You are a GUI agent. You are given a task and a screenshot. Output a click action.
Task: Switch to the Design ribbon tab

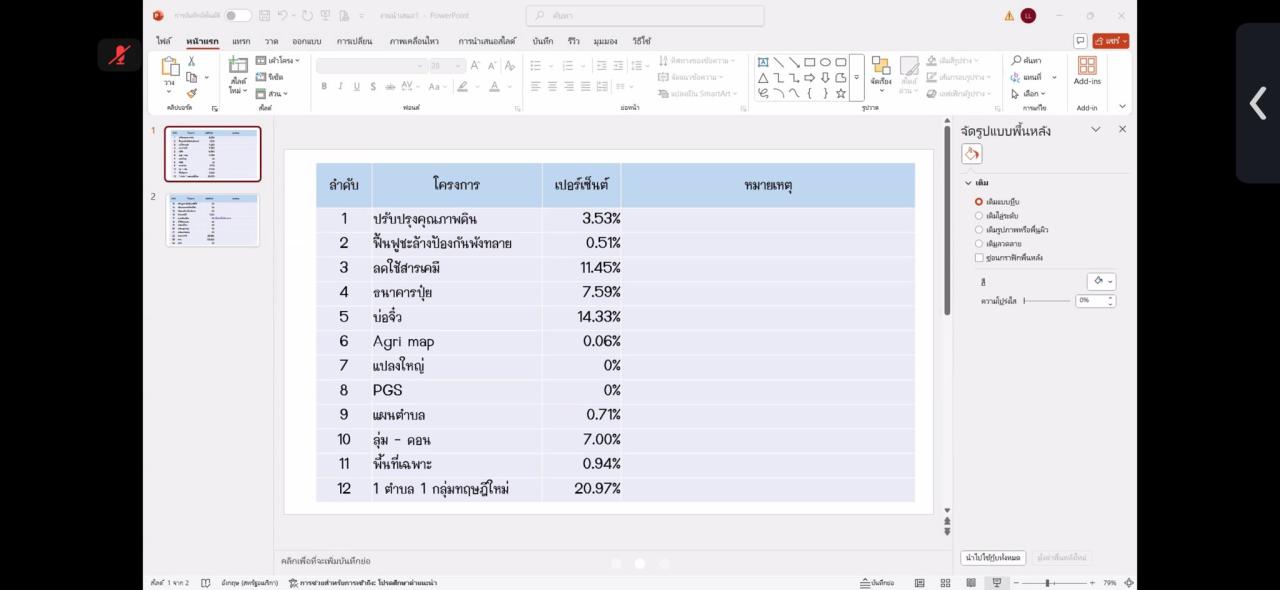(x=306, y=41)
